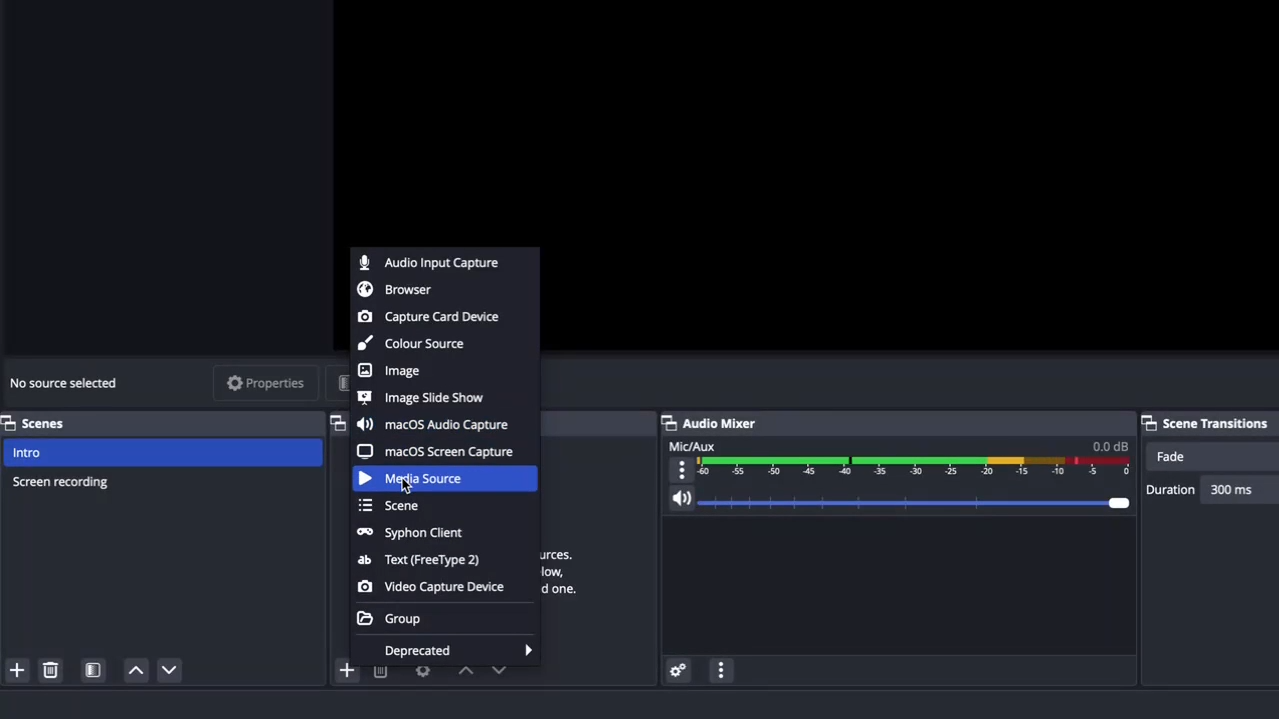Screen dimensions: 1279x719
Task: Click the Properties button
Action: pos(265,383)
